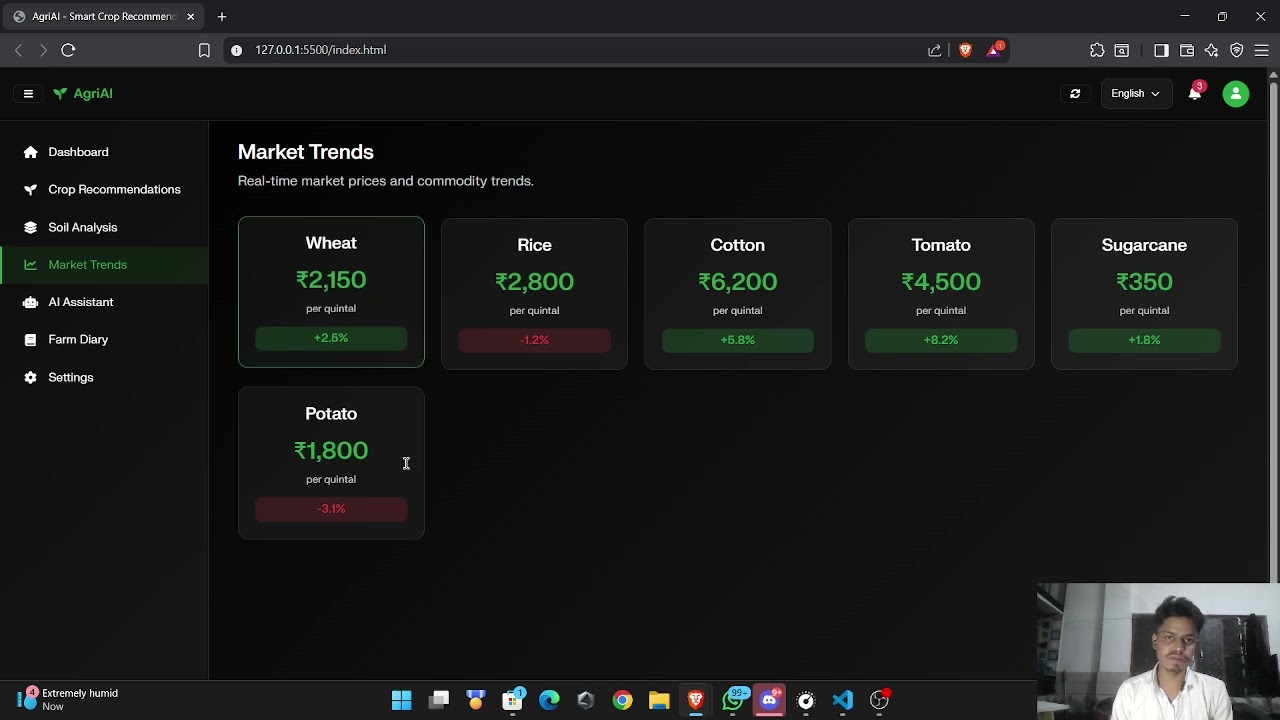Screen dimensions: 1280x720
Task: Open Windows Start menu
Action: (x=402, y=700)
